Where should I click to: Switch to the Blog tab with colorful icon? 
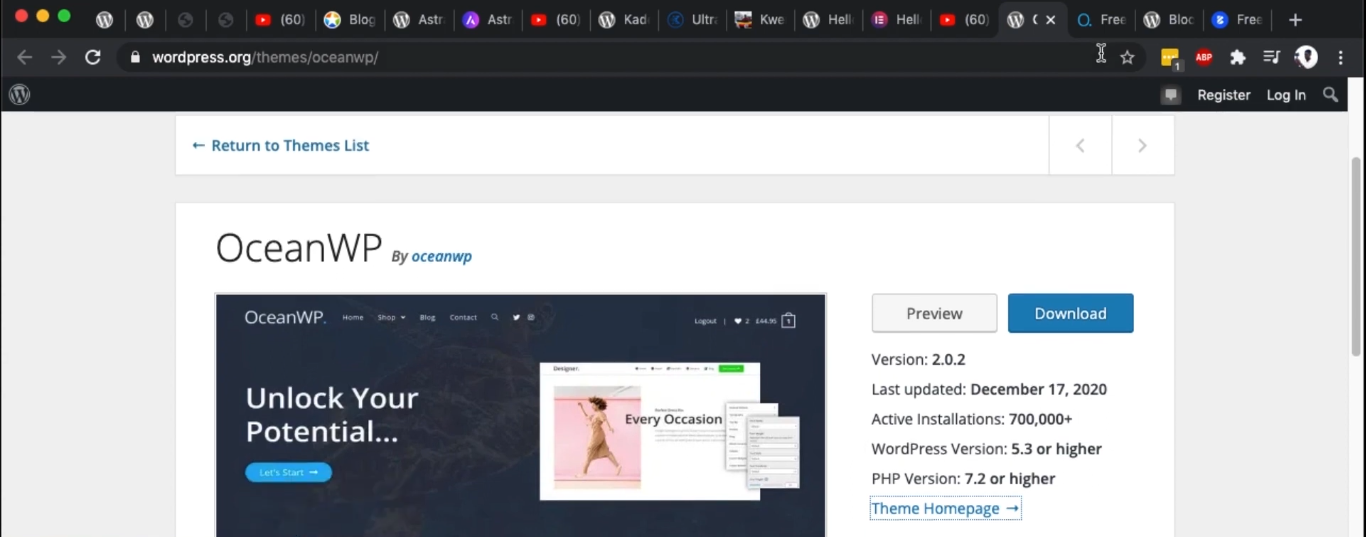tap(349, 20)
